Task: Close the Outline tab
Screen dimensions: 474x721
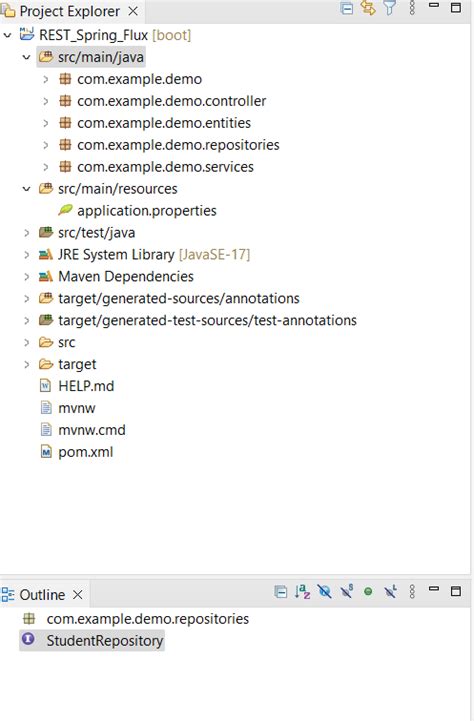Action: point(78,595)
